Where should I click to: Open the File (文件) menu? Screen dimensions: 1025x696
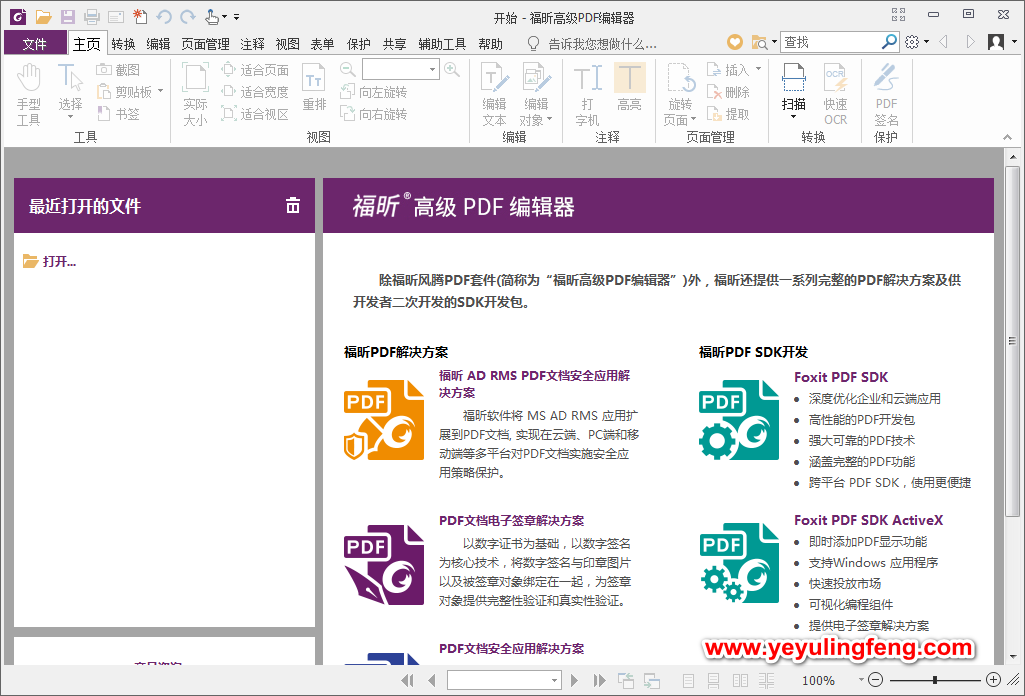tap(35, 43)
